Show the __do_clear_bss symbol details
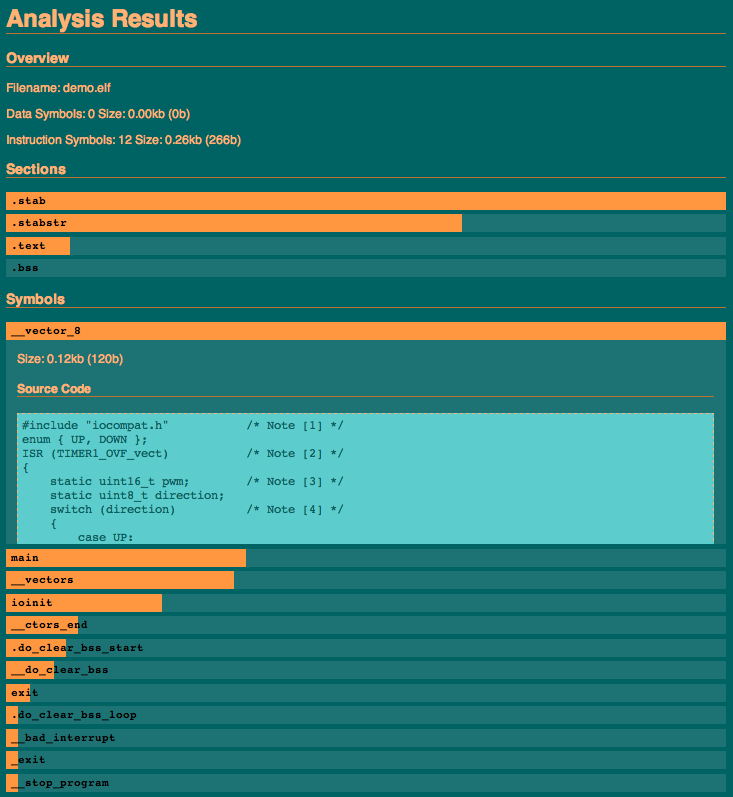Viewport: 733px width, 797px height. point(366,670)
